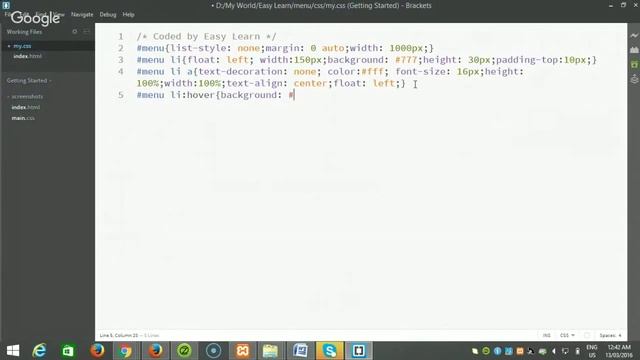
Task: Open first Firefox icon on taskbar
Action: point(97,351)
